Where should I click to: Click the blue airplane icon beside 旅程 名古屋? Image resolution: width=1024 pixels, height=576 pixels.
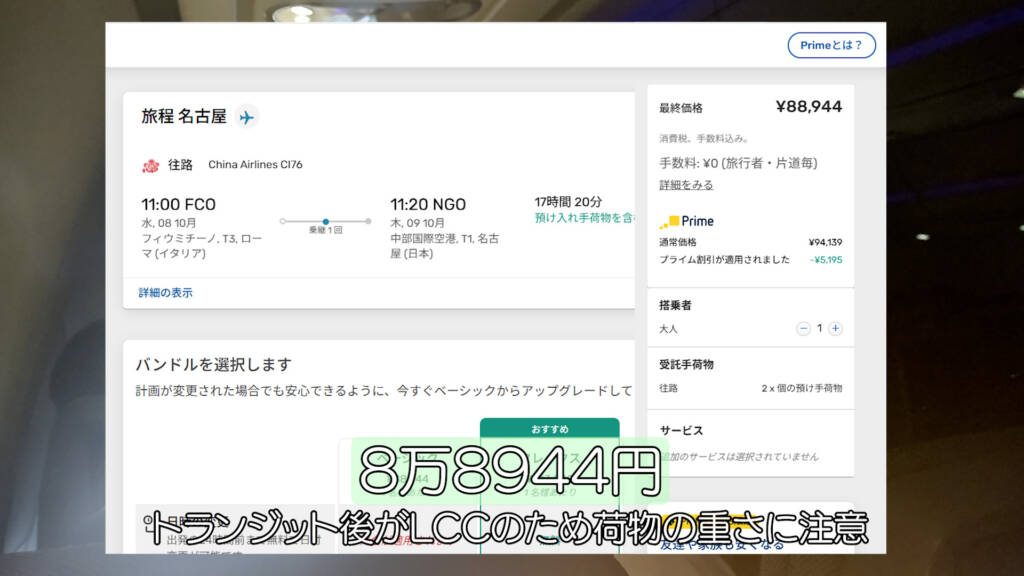pyautogui.click(x=247, y=117)
